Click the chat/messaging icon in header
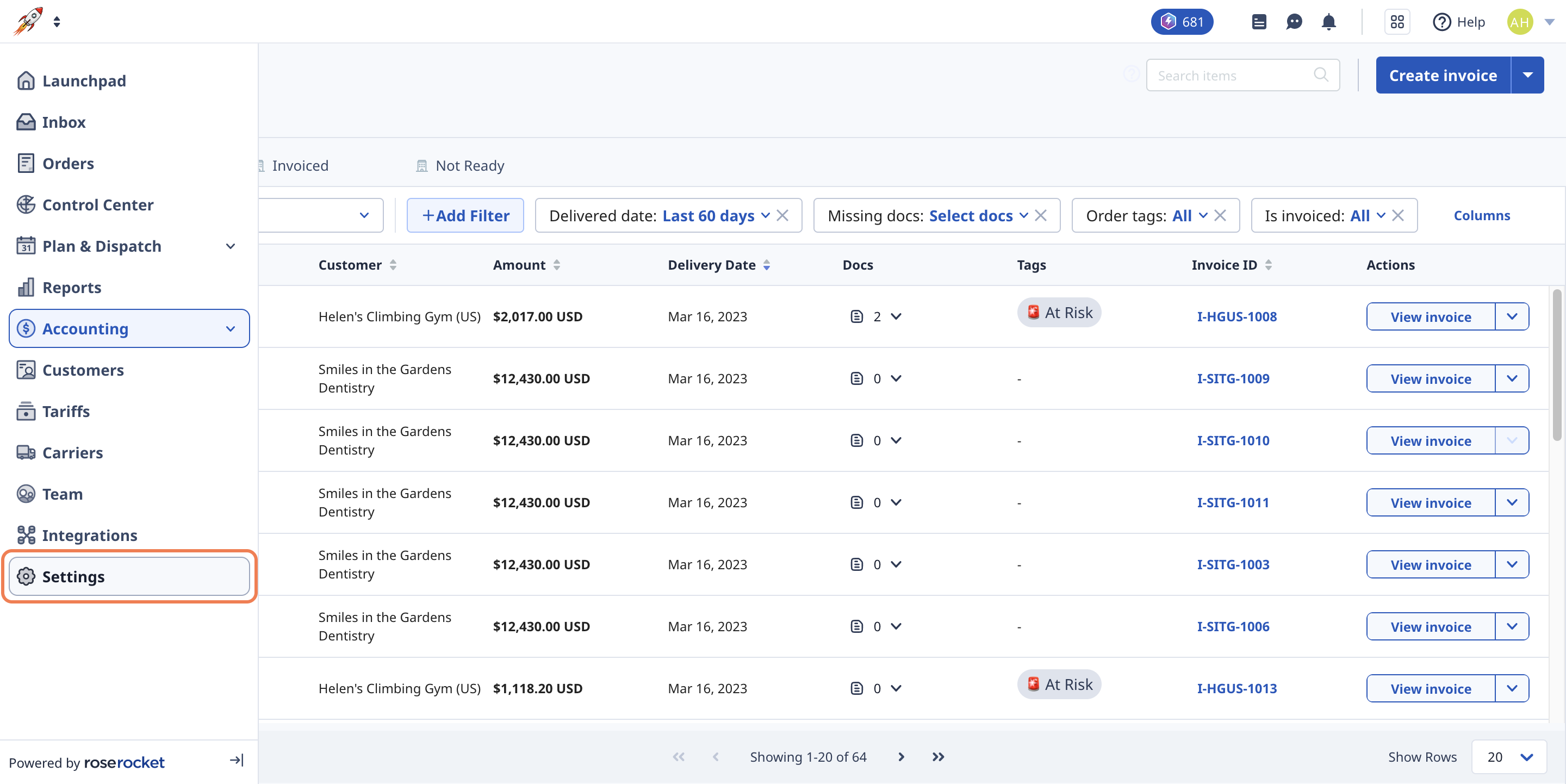This screenshot has width=1566, height=784. click(x=1294, y=22)
